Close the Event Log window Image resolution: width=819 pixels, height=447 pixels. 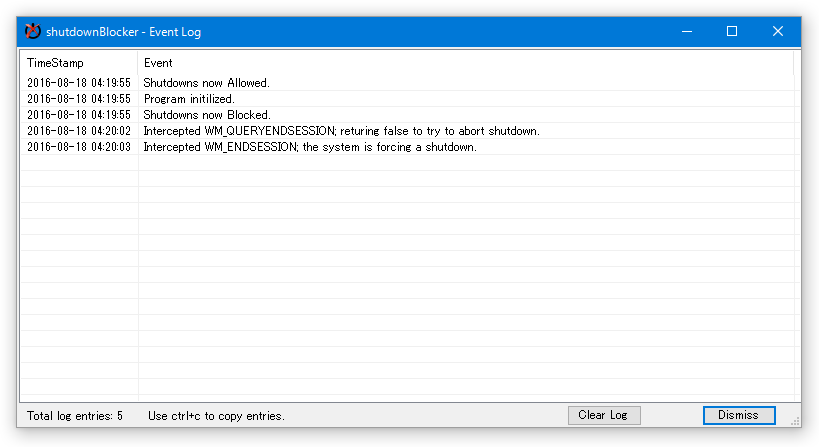click(x=778, y=31)
